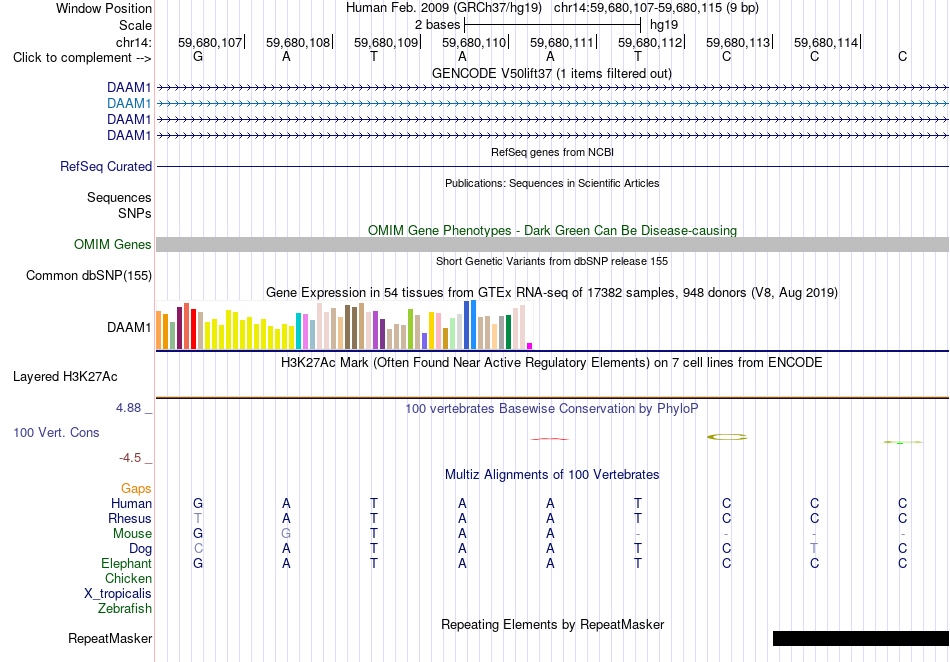
Task: Open the RefSeq Curated track label
Action: click(x=106, y=167)
